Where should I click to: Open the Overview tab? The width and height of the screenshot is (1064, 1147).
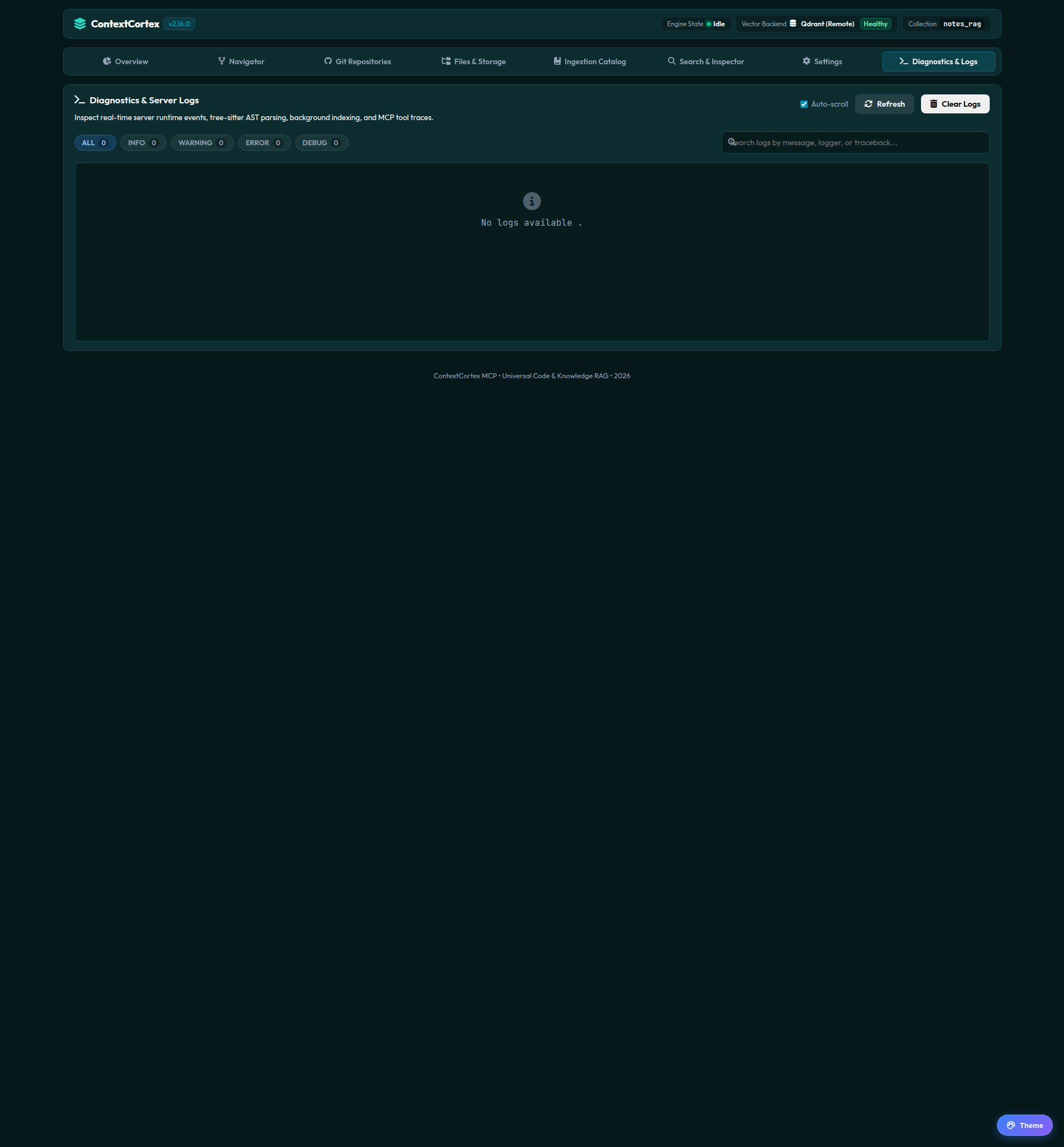coord(126,61)
